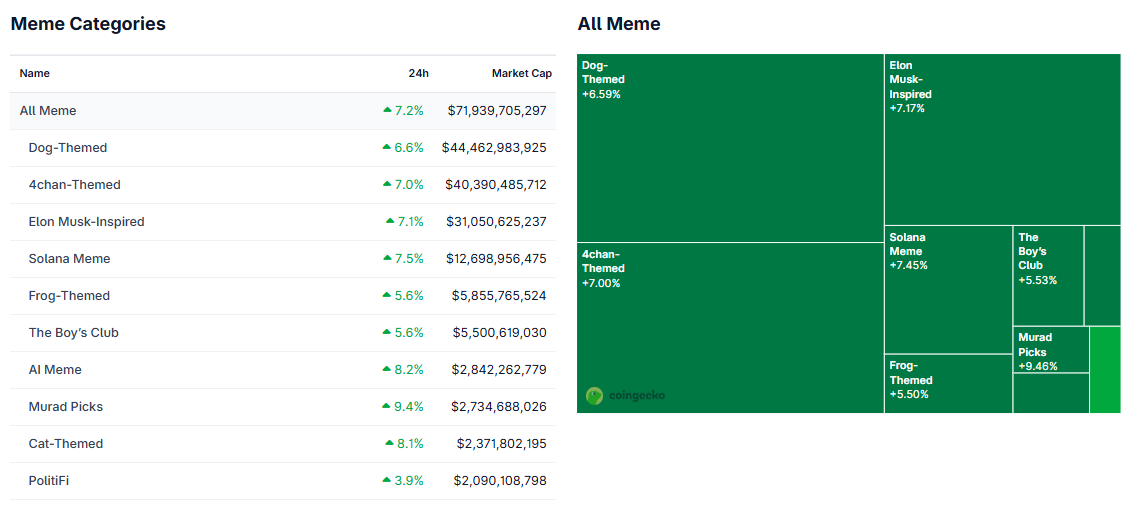This screenshot has height=510, width=1135.
Task: Click Cat-Themed 8.1% change value
Action: pos(410,443)
